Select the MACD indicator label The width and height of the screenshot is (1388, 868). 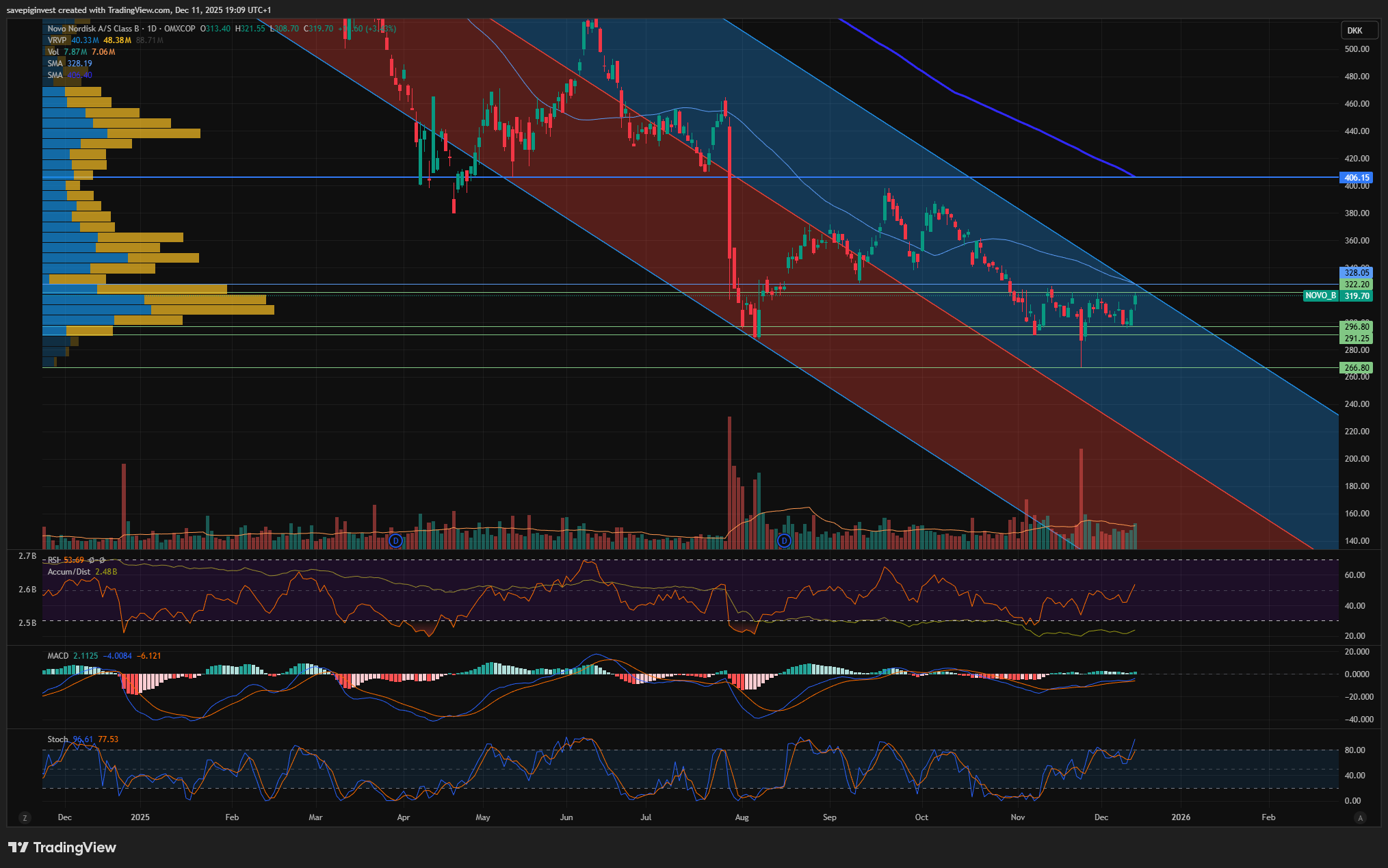point(57,656)
